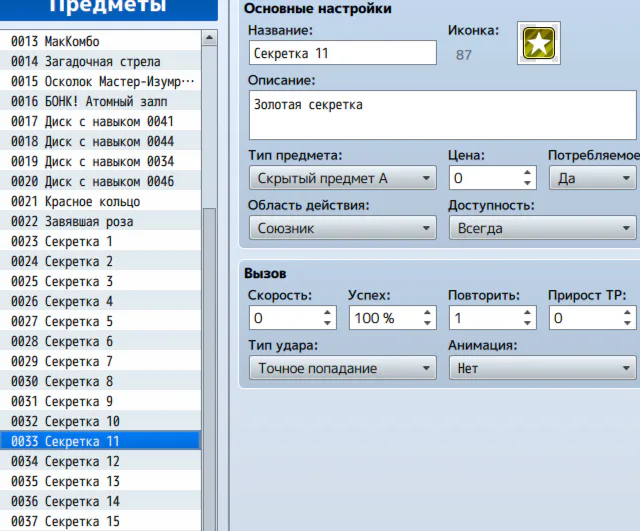Image resolution: width=640 pixels, height=531 pixels.
Task: Open the Потребляемое dropdown set to Да
Action: (594, 178)
